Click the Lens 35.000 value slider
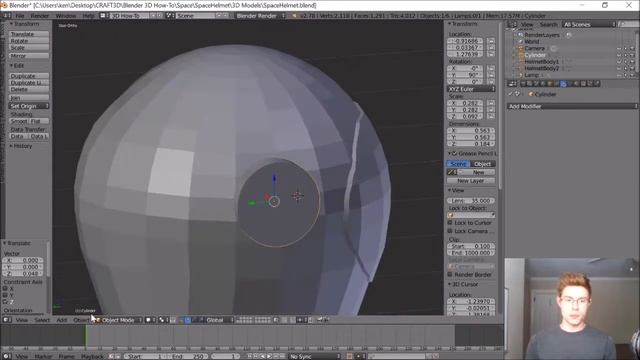 click(x=471, y=201)
